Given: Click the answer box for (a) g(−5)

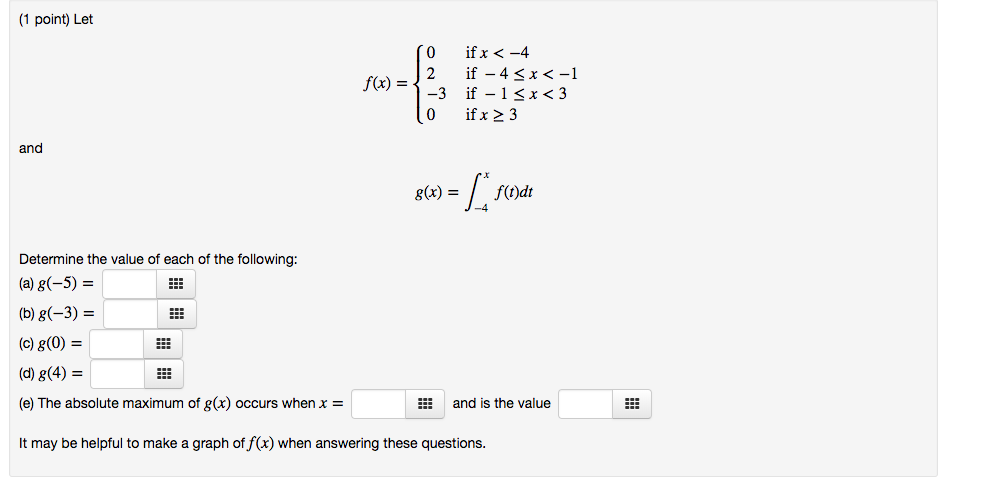Looking at the screenshot, I should point(130,284).
